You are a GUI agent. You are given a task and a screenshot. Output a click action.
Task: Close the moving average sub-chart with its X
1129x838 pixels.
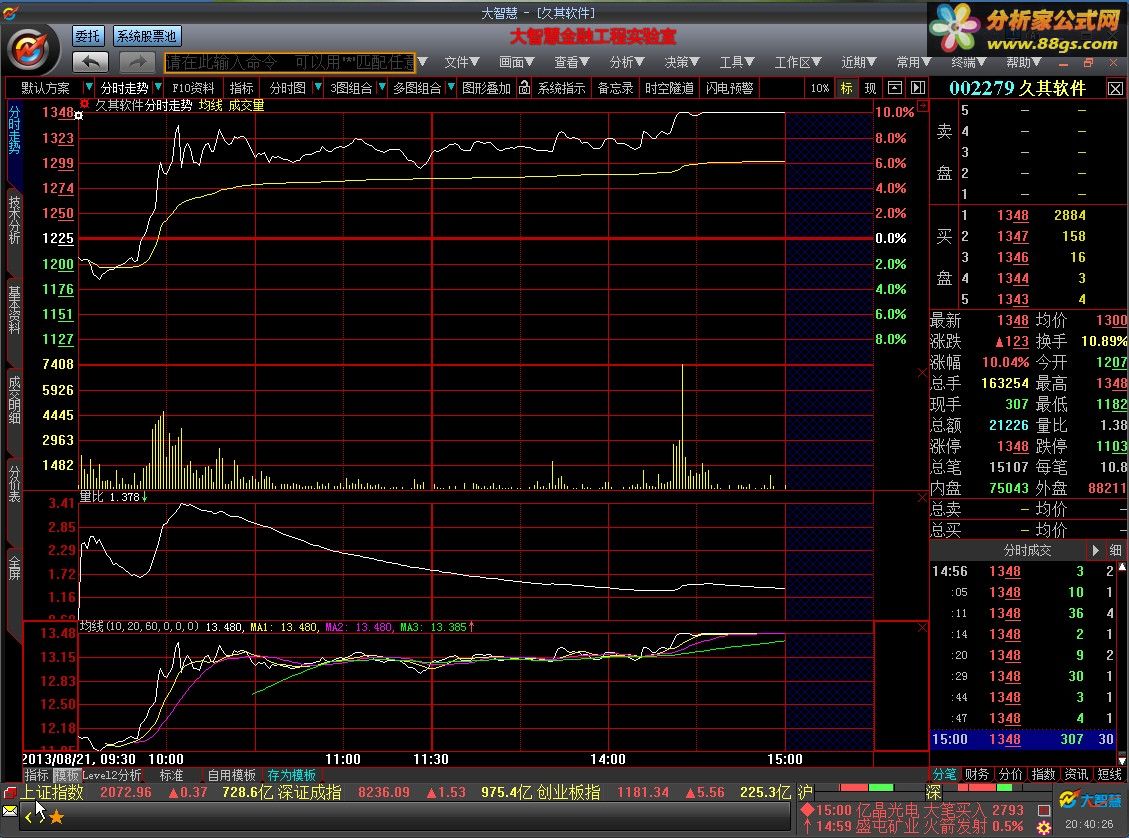pos(922,628)
